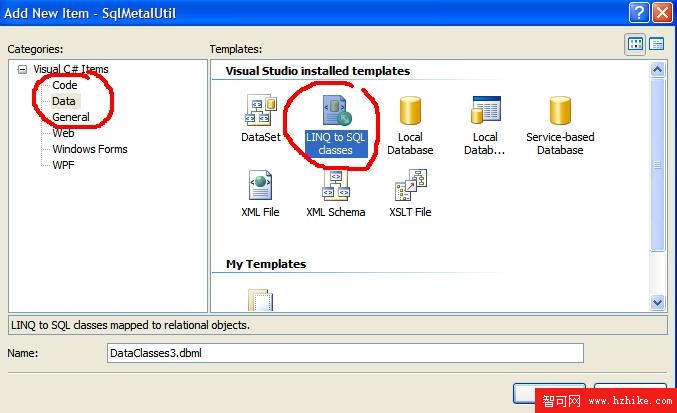Pick the first Local Database template
This screenshot has width=677, height=413.
pos(410,126)
